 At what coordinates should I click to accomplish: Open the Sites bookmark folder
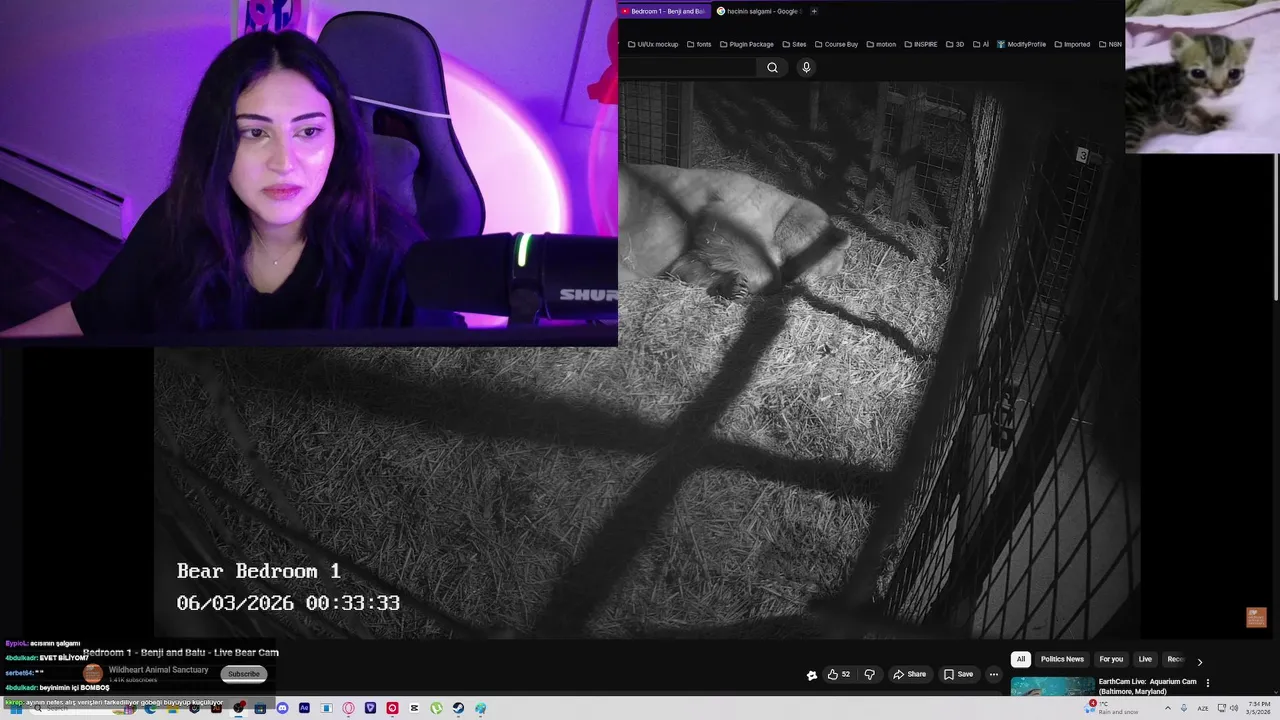(794, 44)
